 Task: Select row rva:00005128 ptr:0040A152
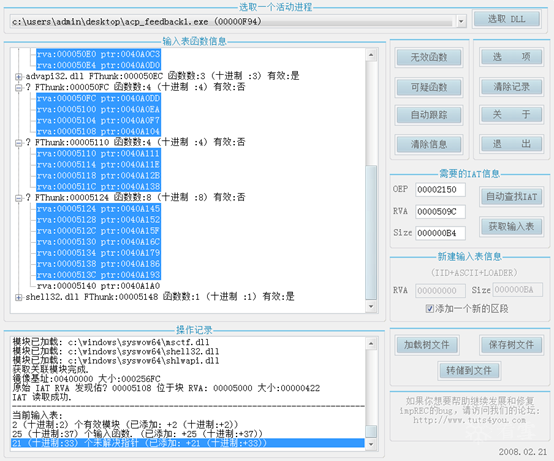point(98,220)
